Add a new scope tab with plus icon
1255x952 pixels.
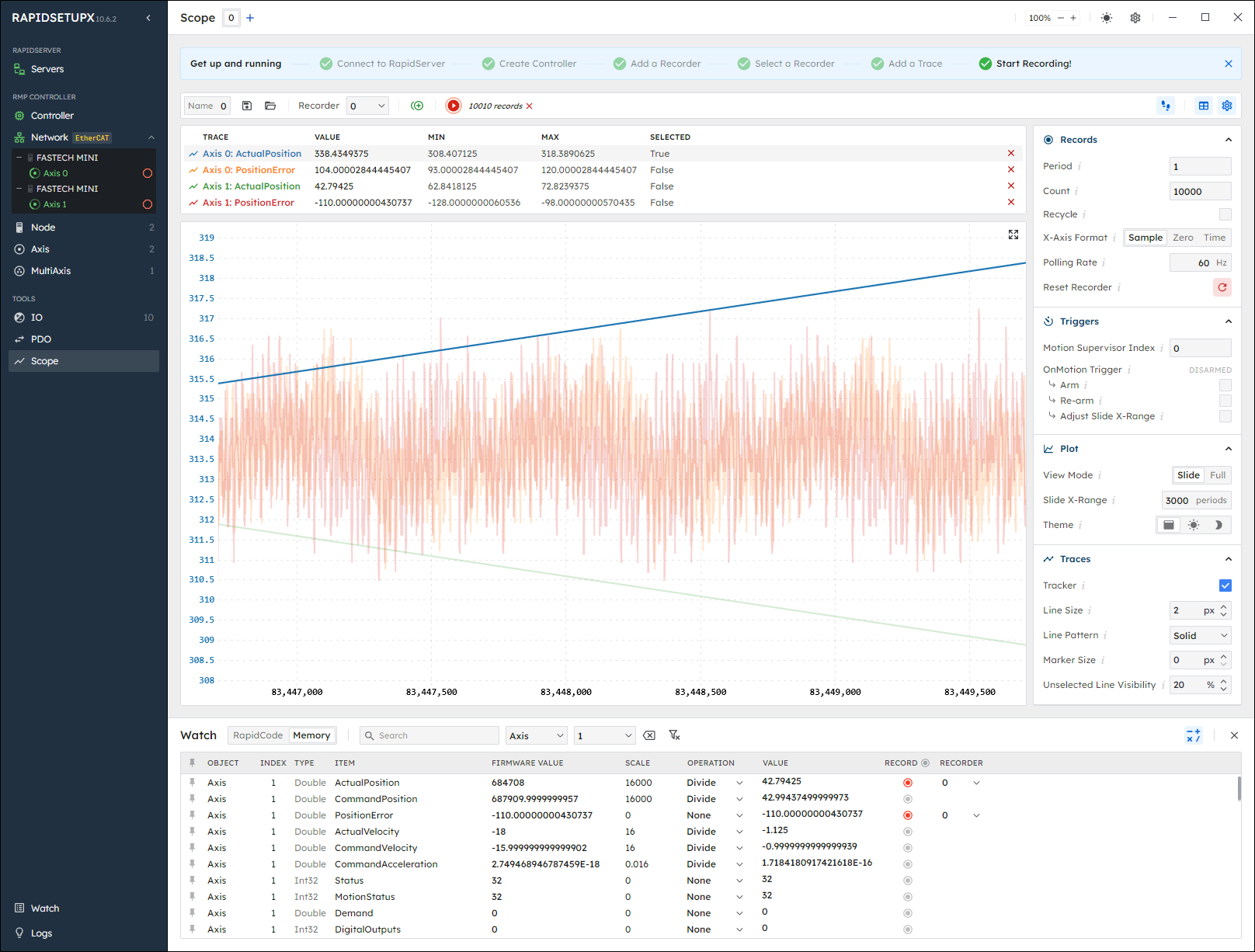[250, 18]
